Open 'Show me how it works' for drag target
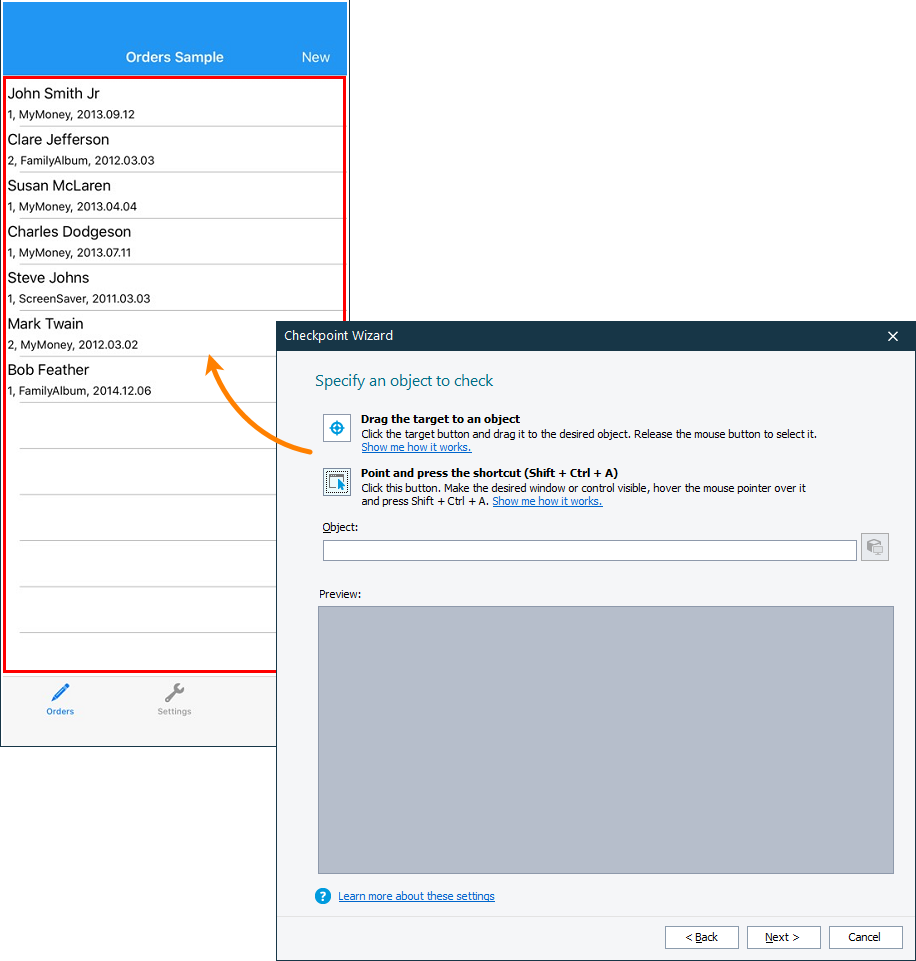Screen dimensions: 916x961 416,447
